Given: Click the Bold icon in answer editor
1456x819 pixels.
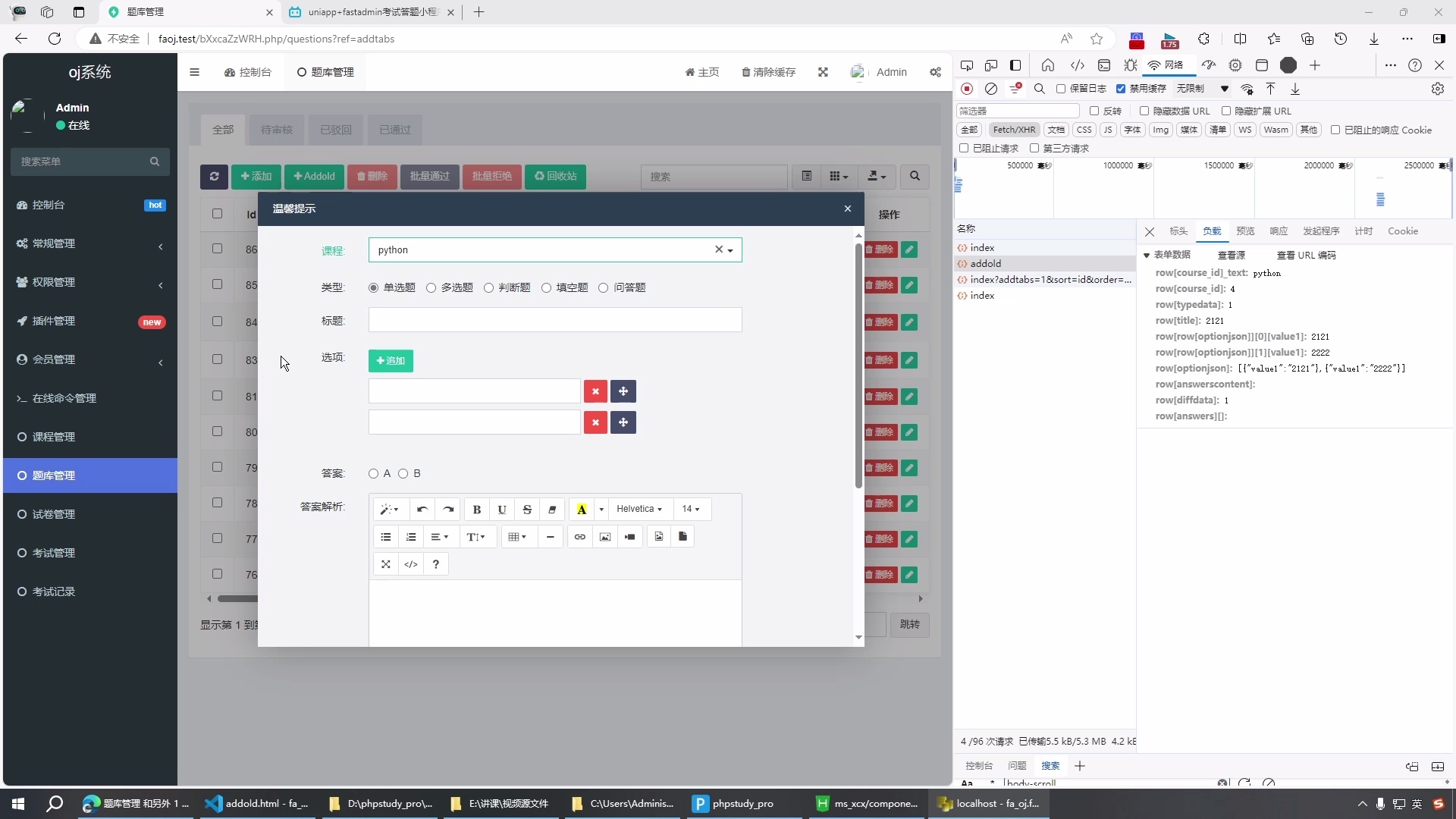Looking at the screenshot, I should 477,510.
